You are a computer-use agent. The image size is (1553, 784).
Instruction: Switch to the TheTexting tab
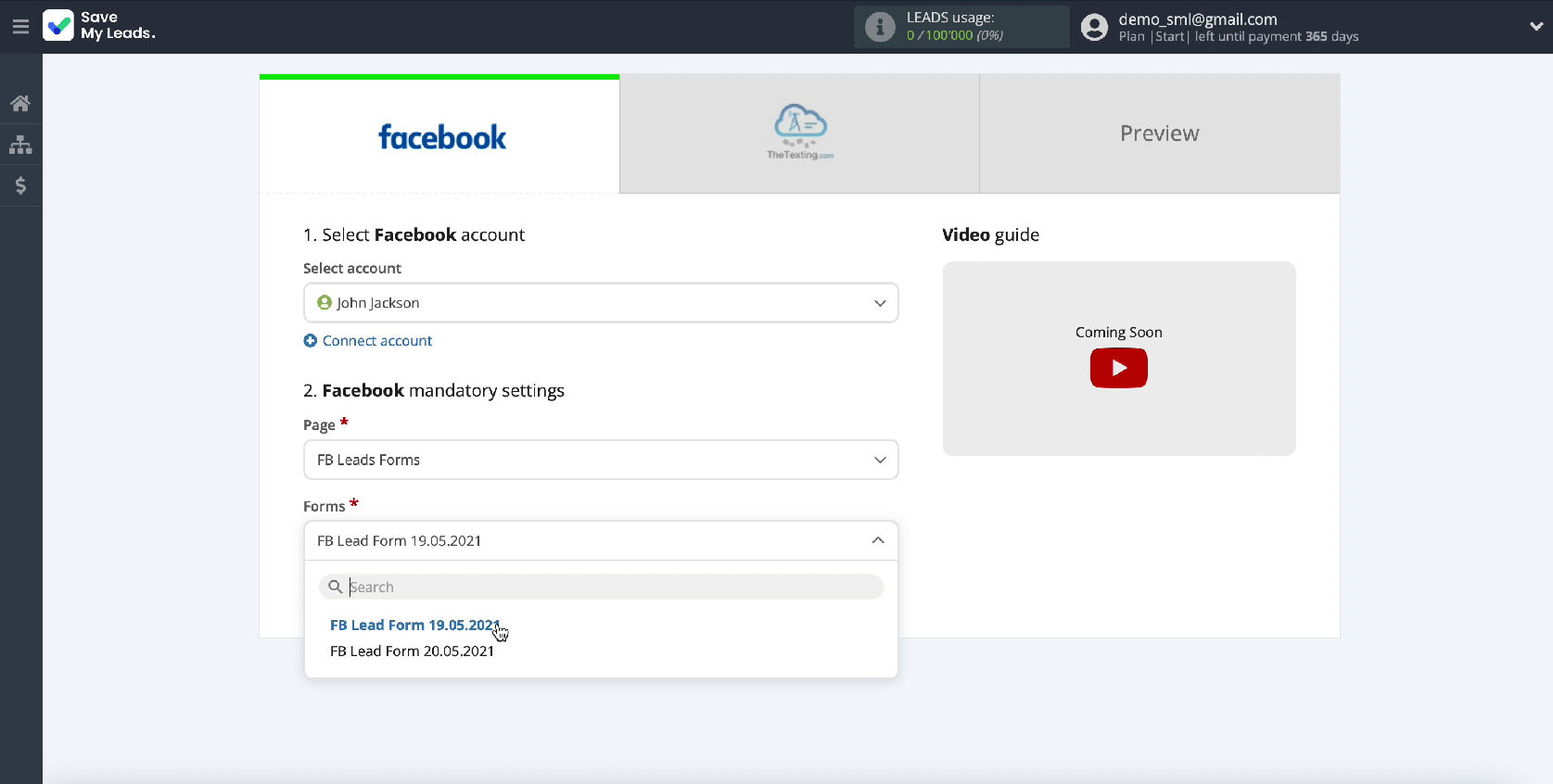pos(799,133)
